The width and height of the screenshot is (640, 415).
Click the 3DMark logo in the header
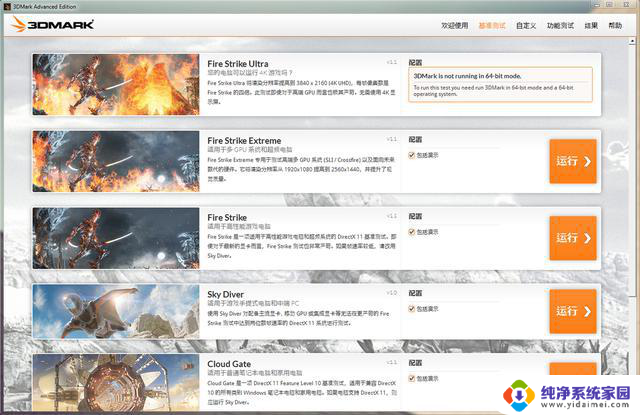click(52, 24)
